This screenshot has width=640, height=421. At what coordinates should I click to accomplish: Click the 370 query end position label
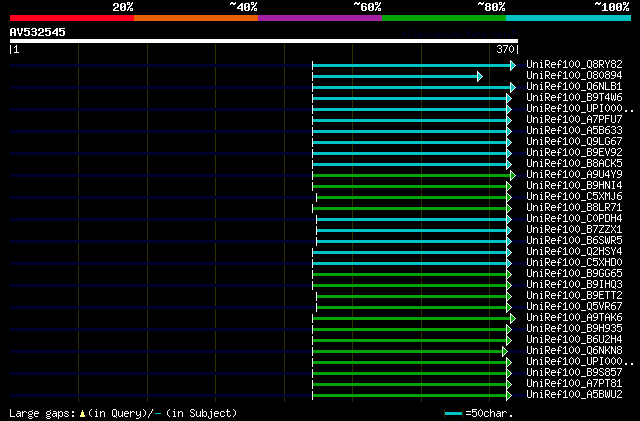(x=505, y=49)
